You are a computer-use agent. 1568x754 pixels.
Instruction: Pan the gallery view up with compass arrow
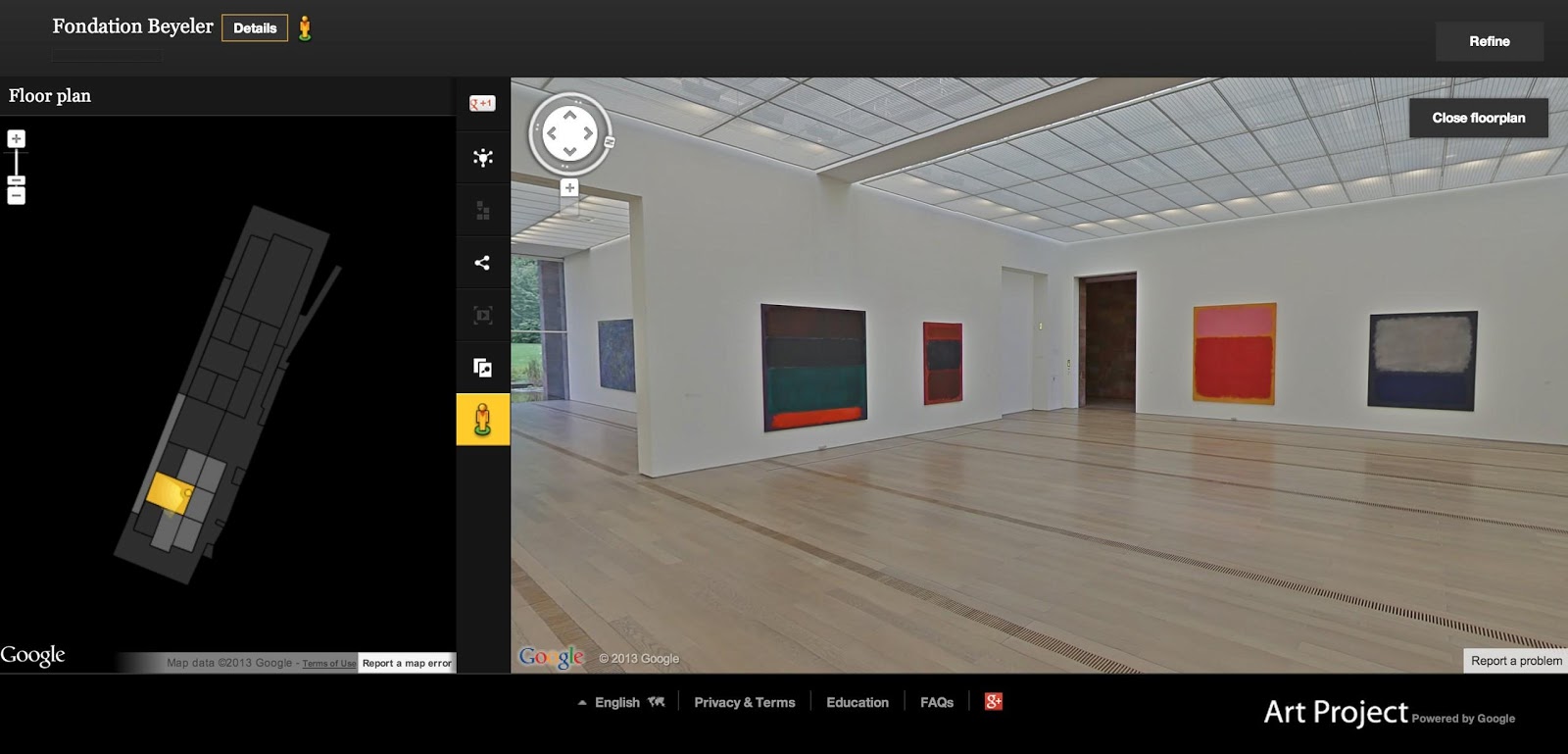tap(569, 116)
